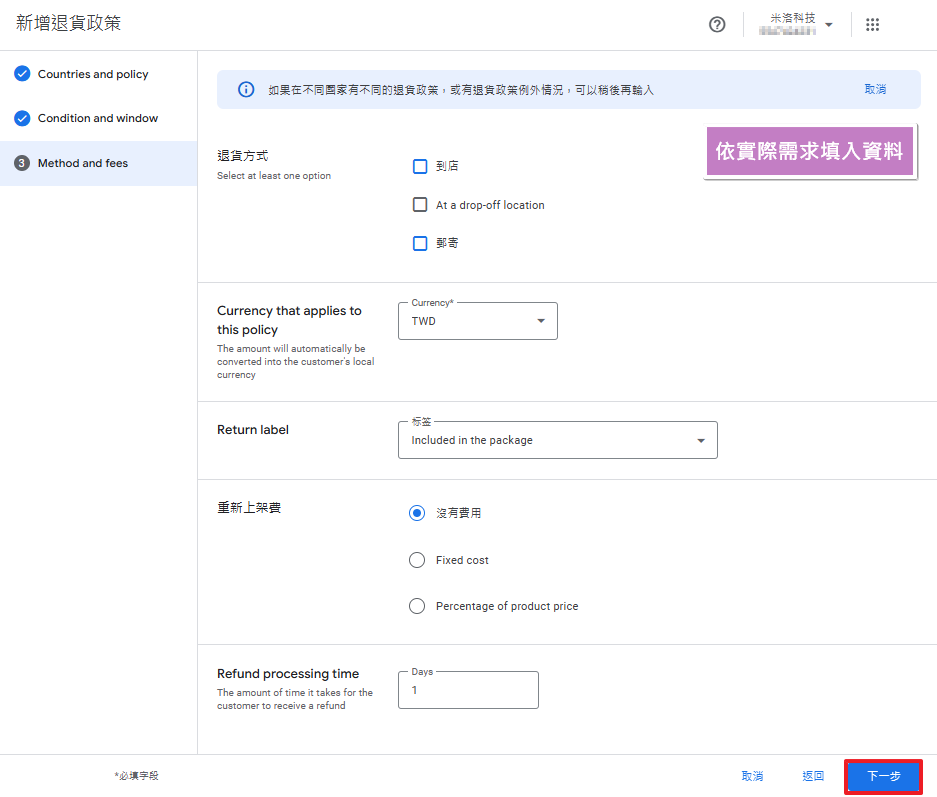
Task: Expand the Return label dropdown
Action: (x=557, y=440)
